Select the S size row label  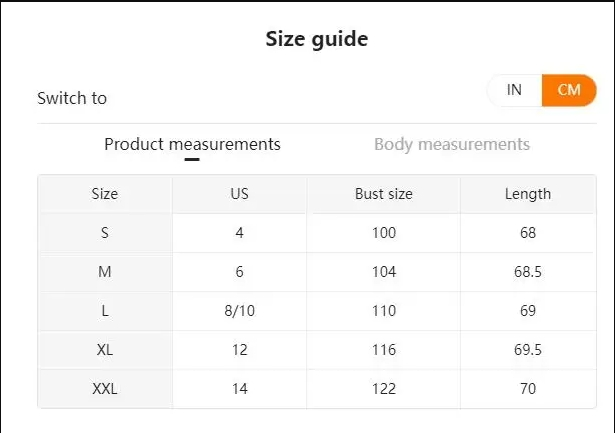click(105, 233)
